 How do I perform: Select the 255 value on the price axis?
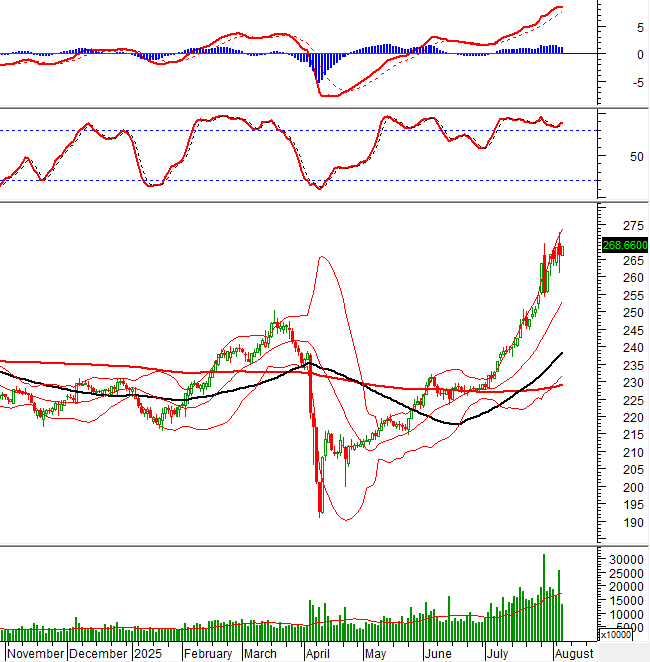[x=634, y=296]
